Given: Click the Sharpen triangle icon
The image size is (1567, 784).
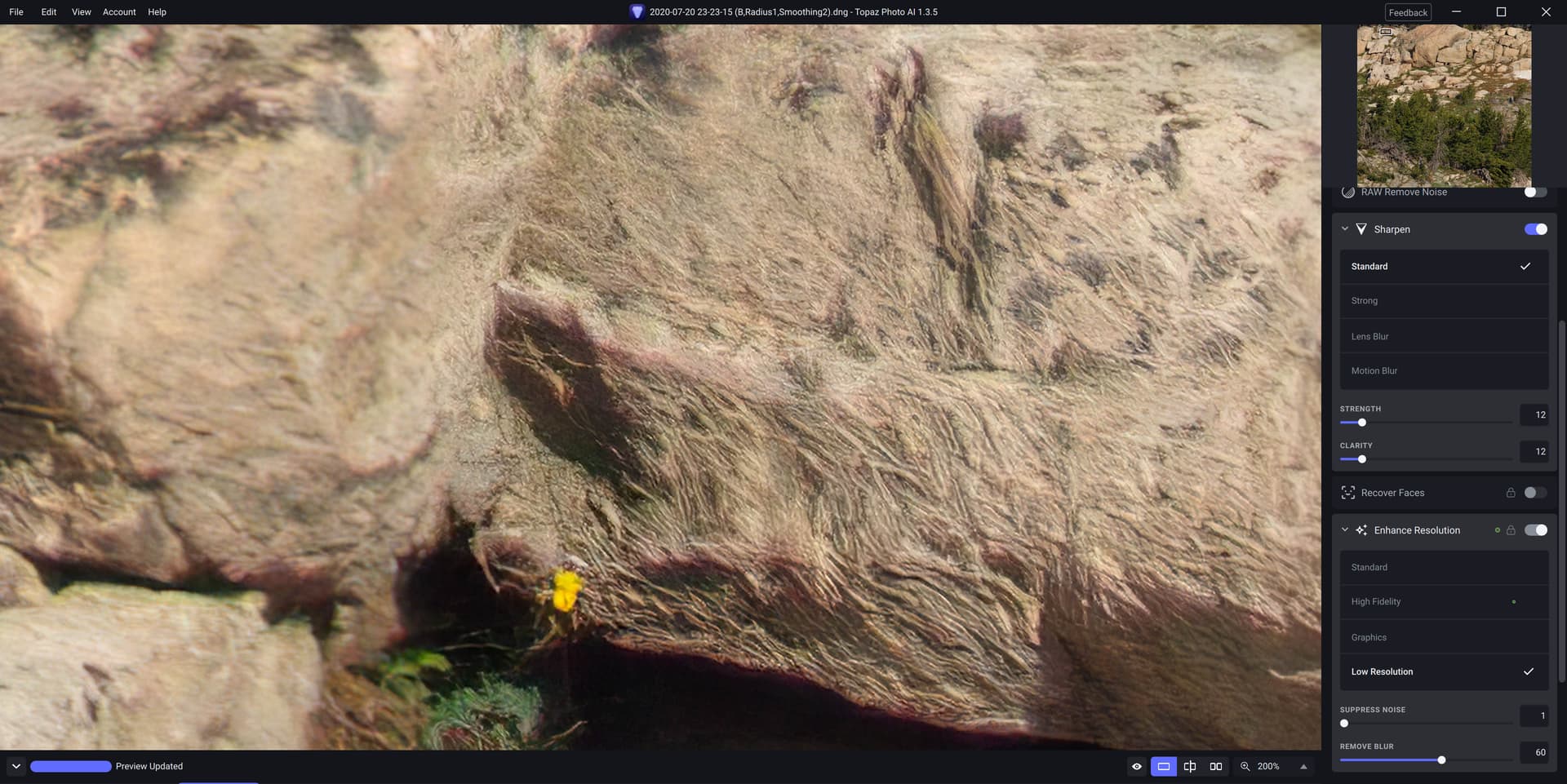Looking at the screenshot, I should (x=1361, y=229).
